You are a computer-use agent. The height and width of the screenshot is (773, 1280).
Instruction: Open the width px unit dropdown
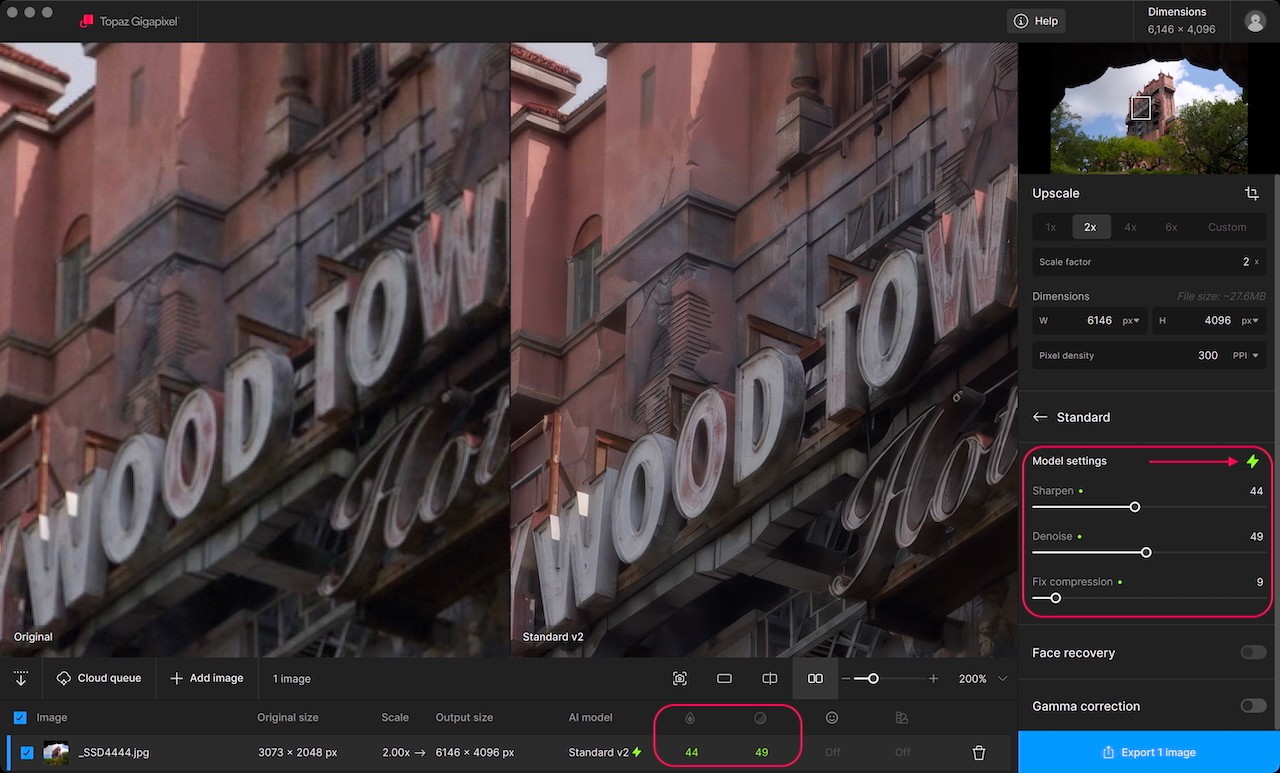point(1133,321)
